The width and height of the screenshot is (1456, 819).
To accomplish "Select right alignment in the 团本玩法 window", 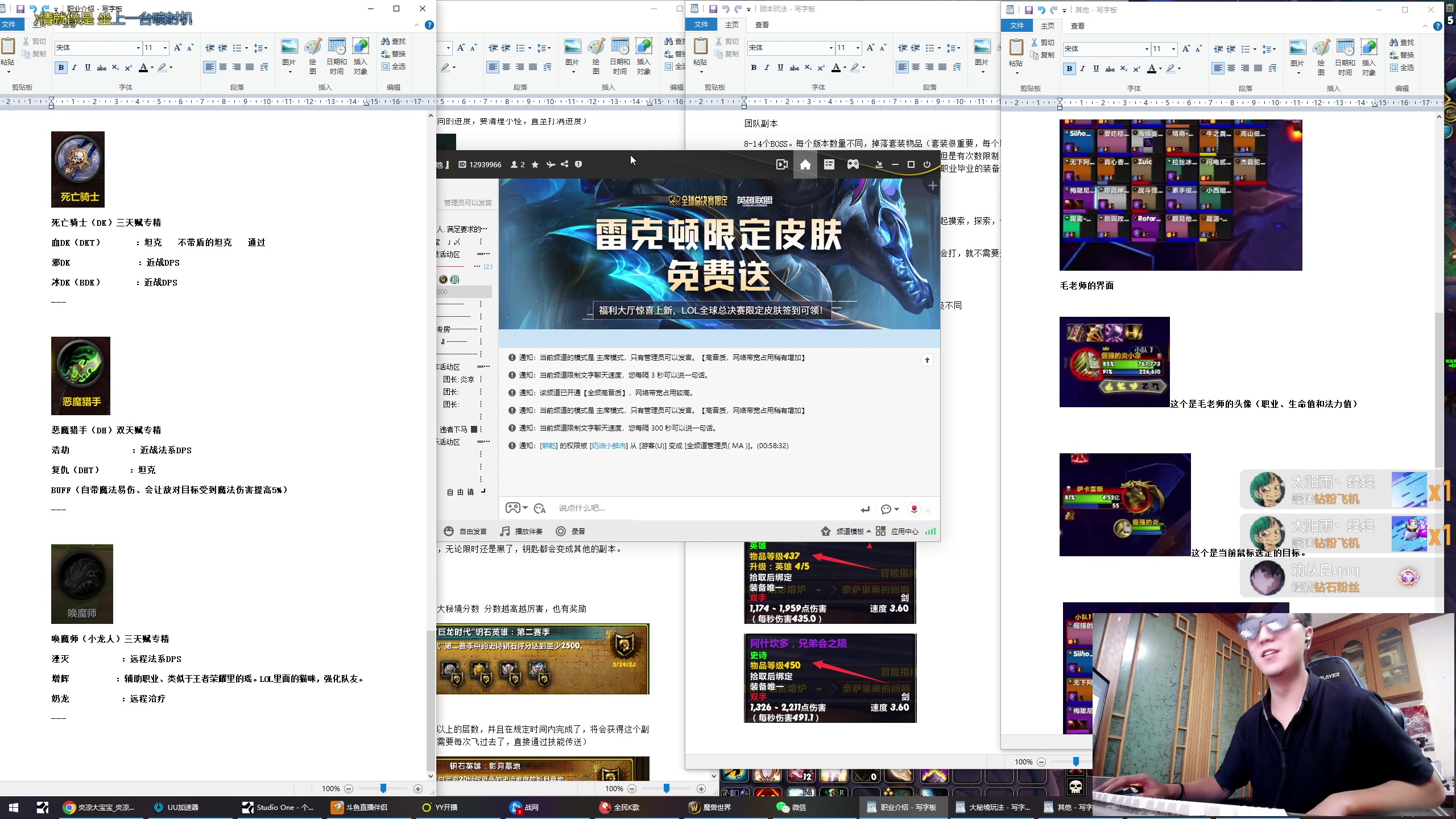I will tap(929, 67).
